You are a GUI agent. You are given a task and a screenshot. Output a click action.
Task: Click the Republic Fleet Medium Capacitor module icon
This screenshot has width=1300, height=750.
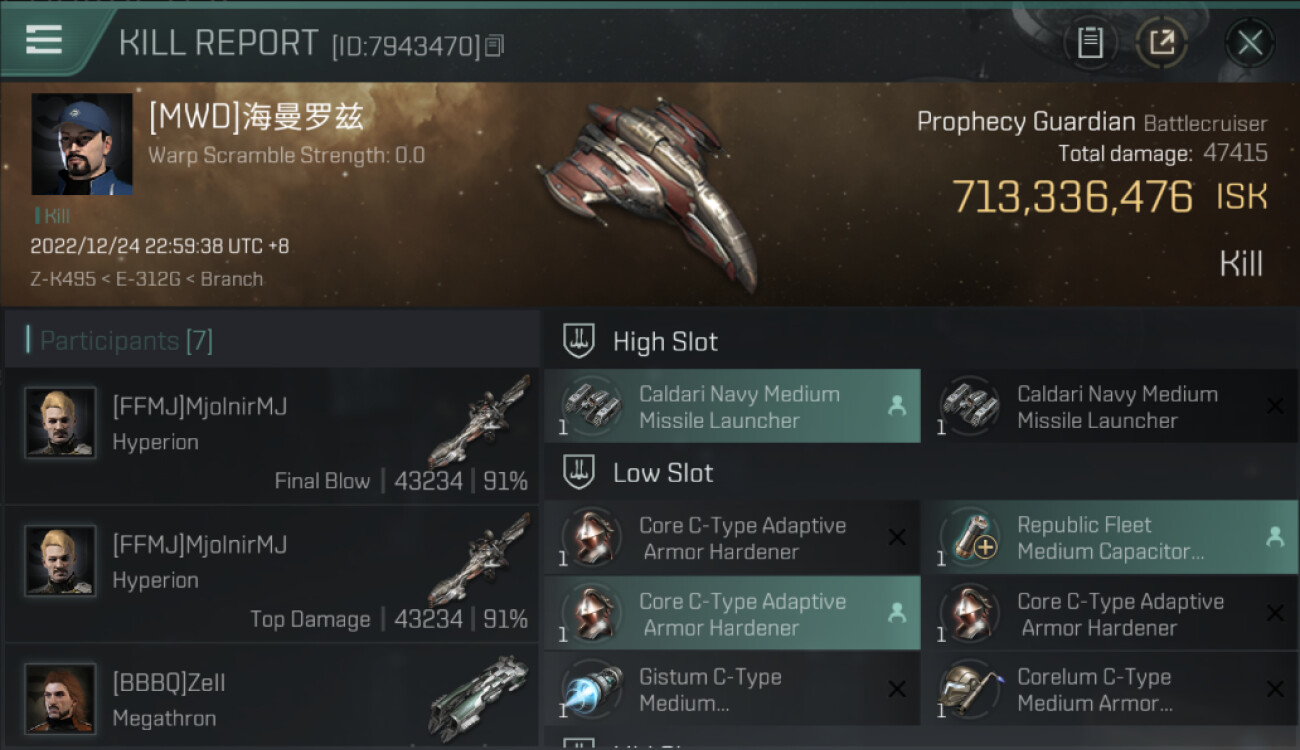tap(970, 537)
